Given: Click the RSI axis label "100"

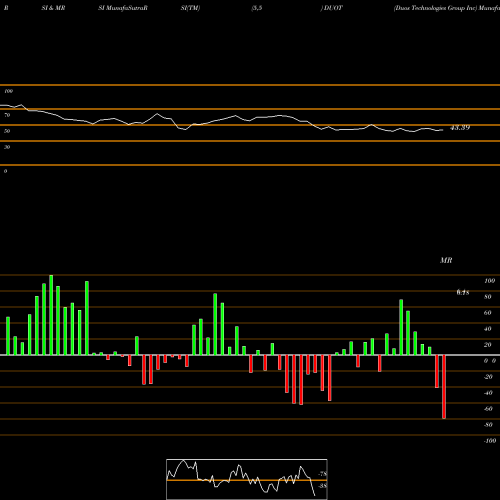Looking at the screenshot, I should click(x=8, y=91).
